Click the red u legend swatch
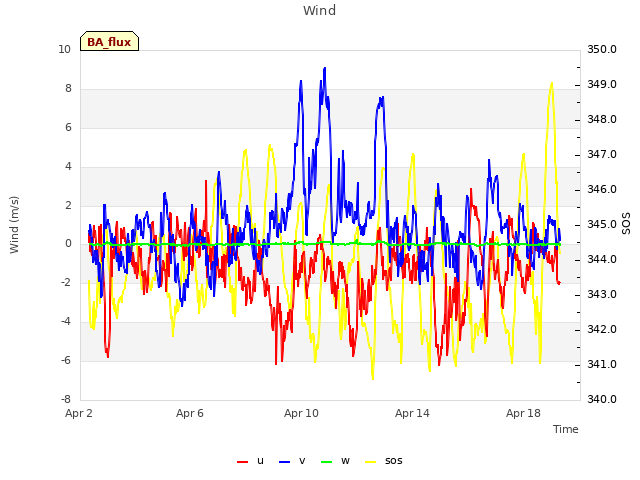 (x=242, y=462)
